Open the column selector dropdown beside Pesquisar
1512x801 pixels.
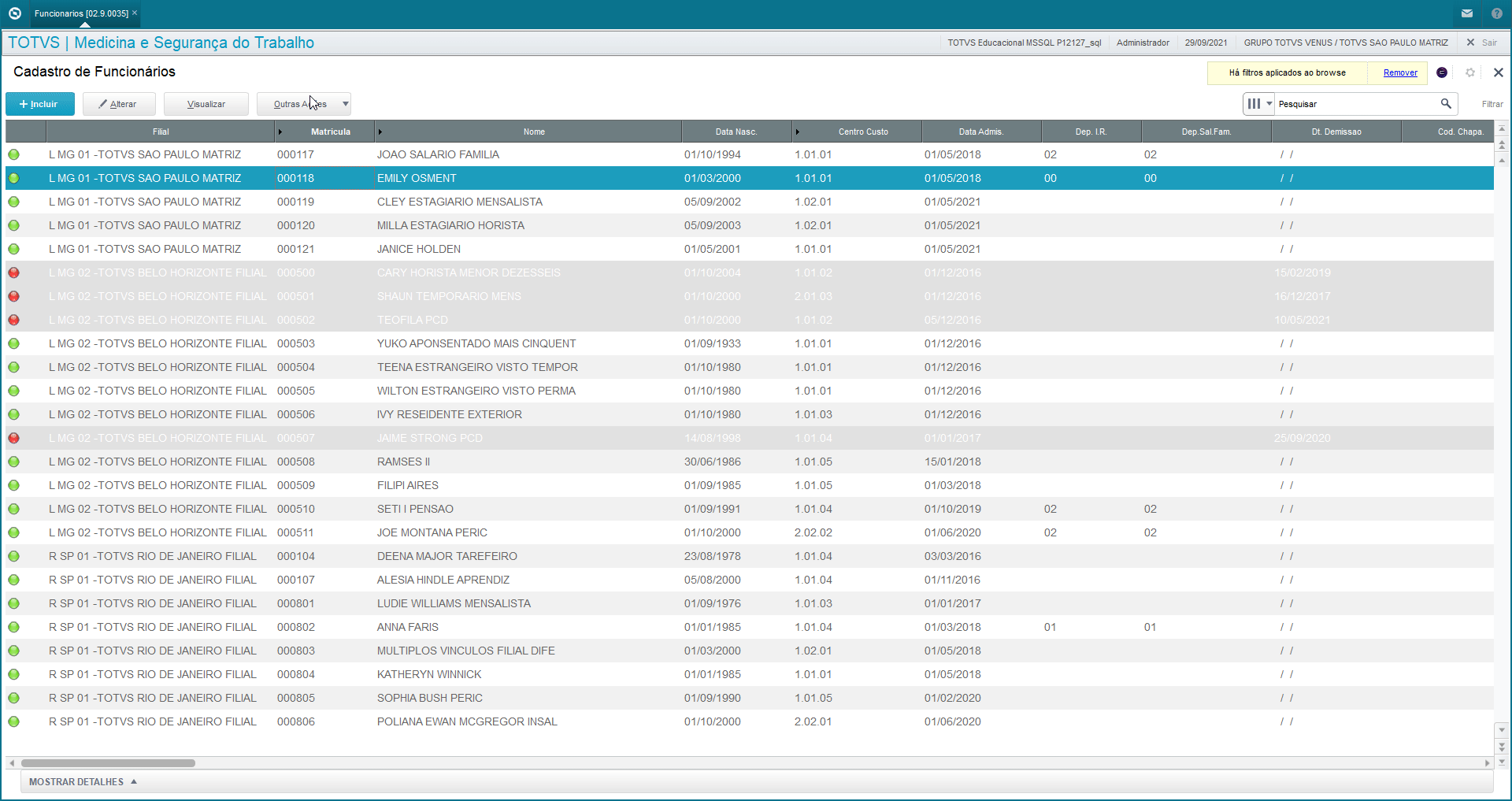[1258, 103]
